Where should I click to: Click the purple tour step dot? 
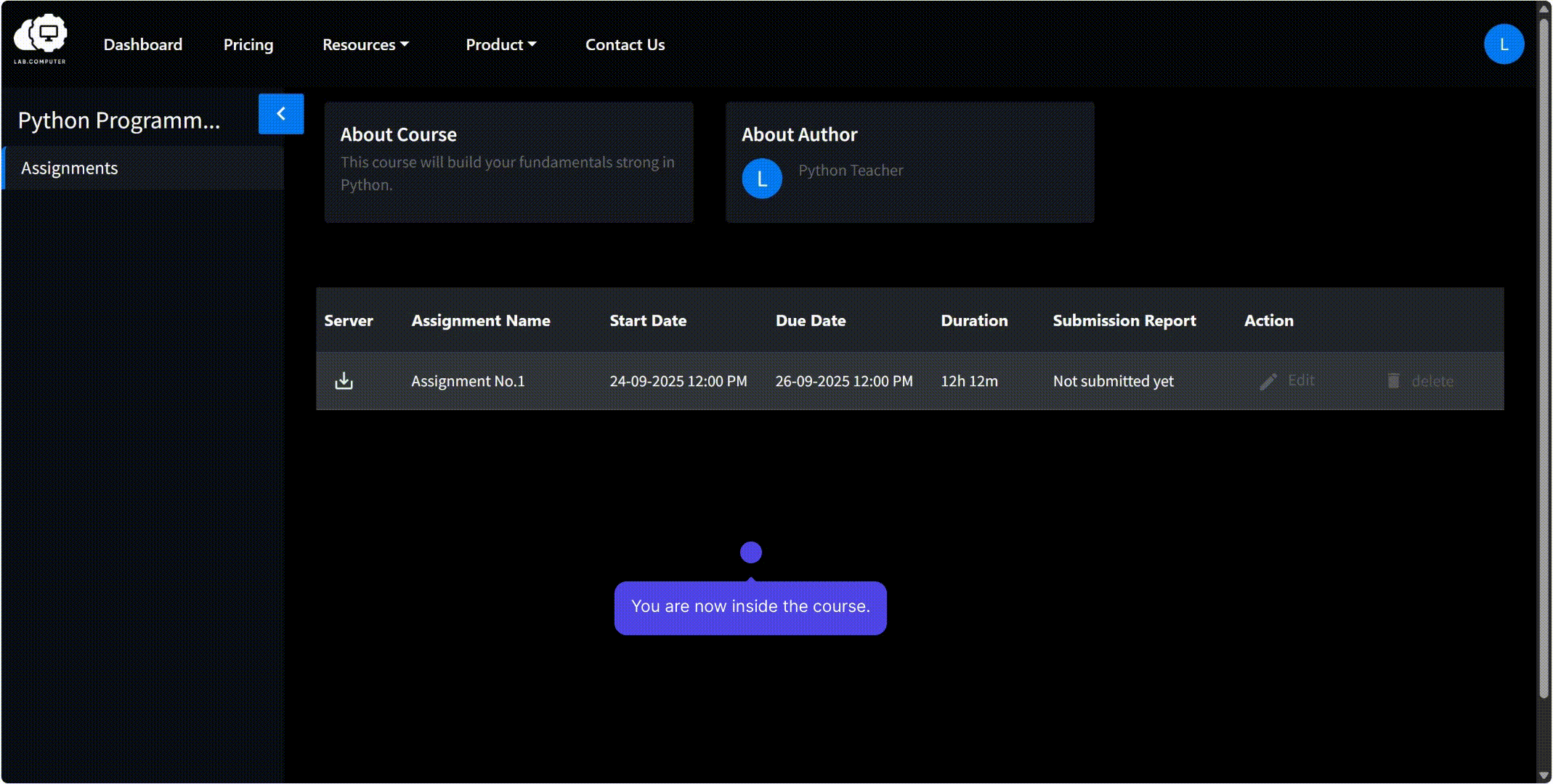(750, 552)
